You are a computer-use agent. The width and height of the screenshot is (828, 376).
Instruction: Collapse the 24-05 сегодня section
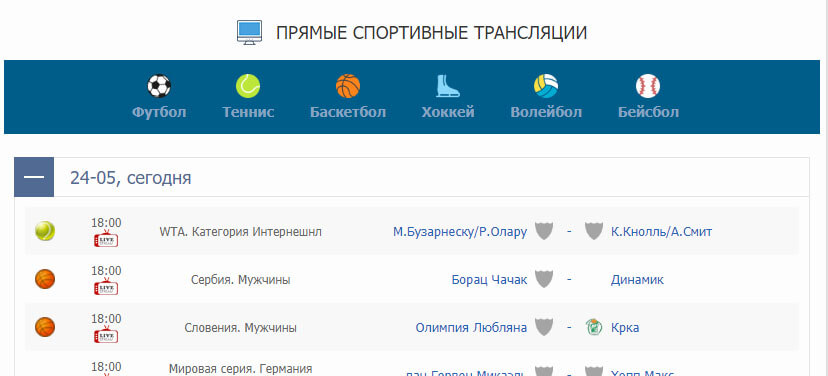pyautogui.click(x=34, y=177)
